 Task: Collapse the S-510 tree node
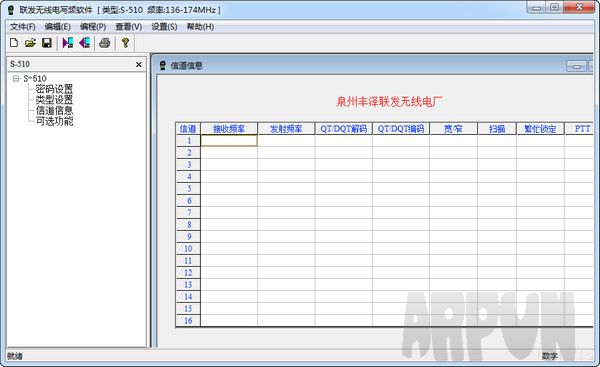(x=16, y=78)
